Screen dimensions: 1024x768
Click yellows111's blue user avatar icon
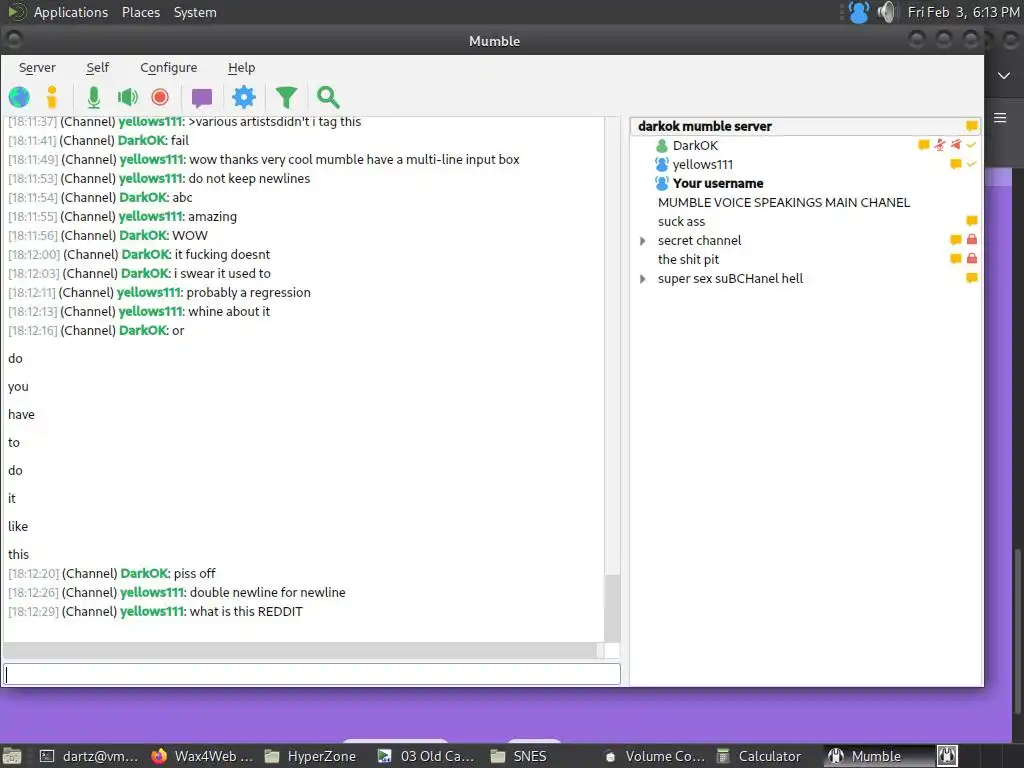click(662, 165)
